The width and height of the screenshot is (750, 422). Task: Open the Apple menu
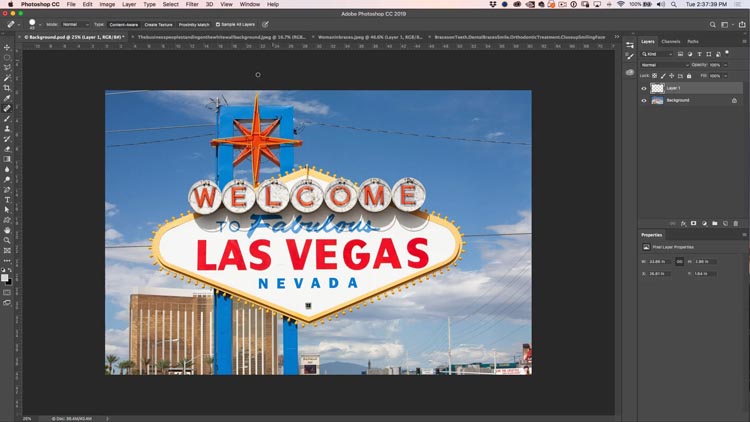pos(10,4)
